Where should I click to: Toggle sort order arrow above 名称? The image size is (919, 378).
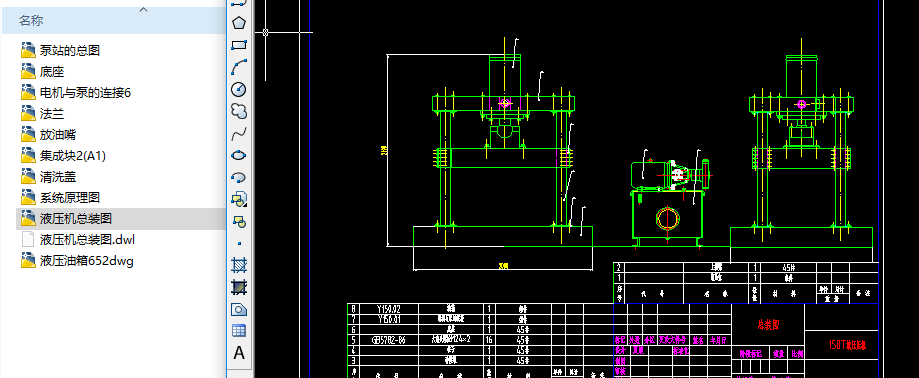144,9
